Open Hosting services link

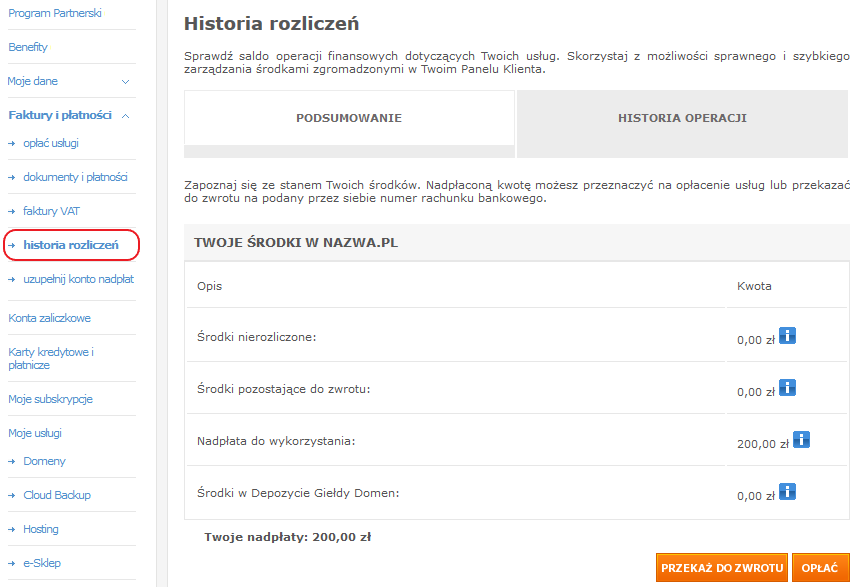40,529
